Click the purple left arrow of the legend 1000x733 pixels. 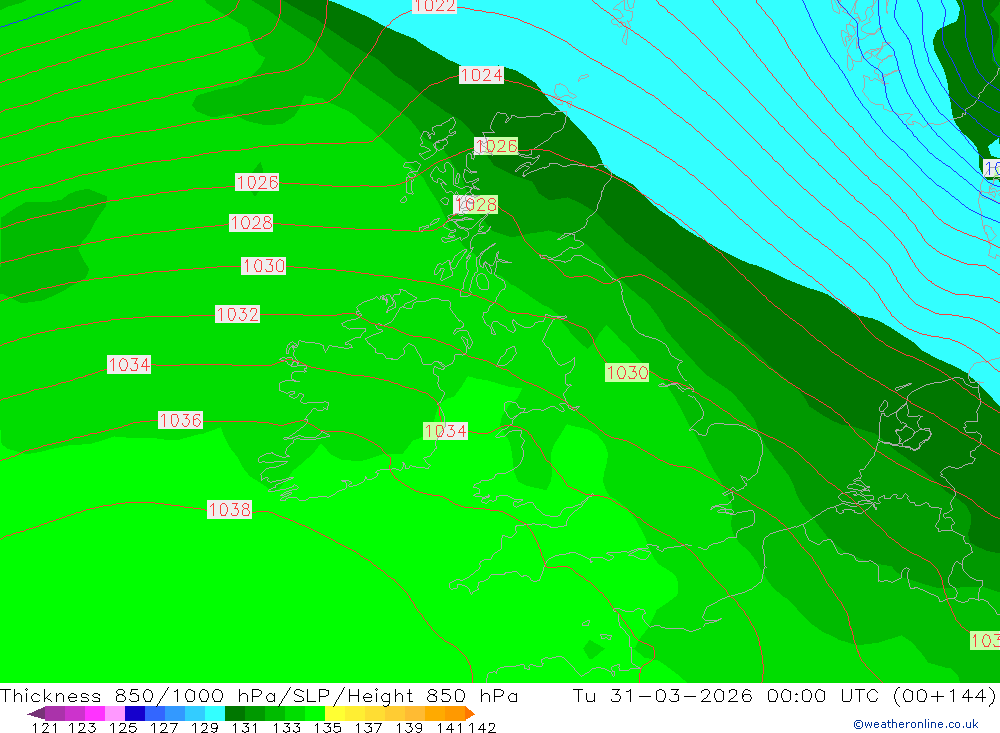(36, 713)
